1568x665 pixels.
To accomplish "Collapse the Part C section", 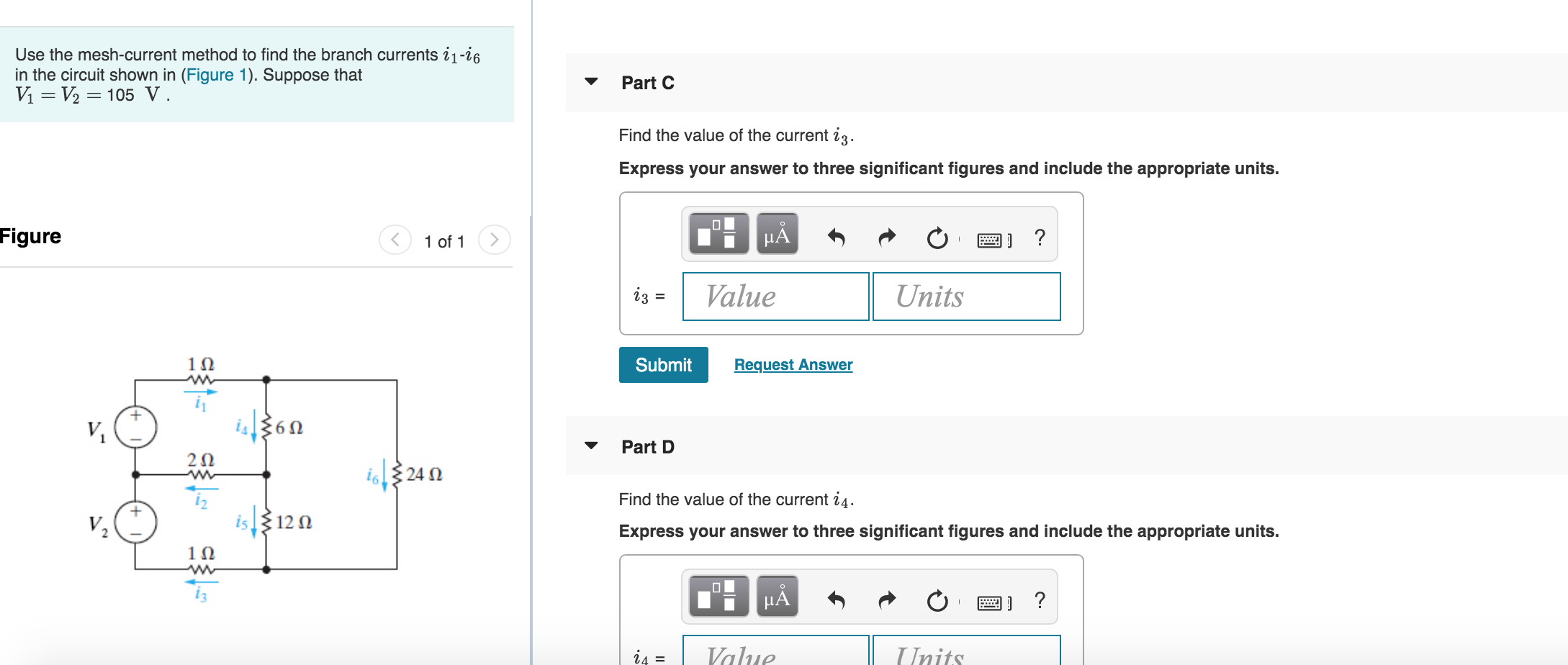I will (590, 82).
